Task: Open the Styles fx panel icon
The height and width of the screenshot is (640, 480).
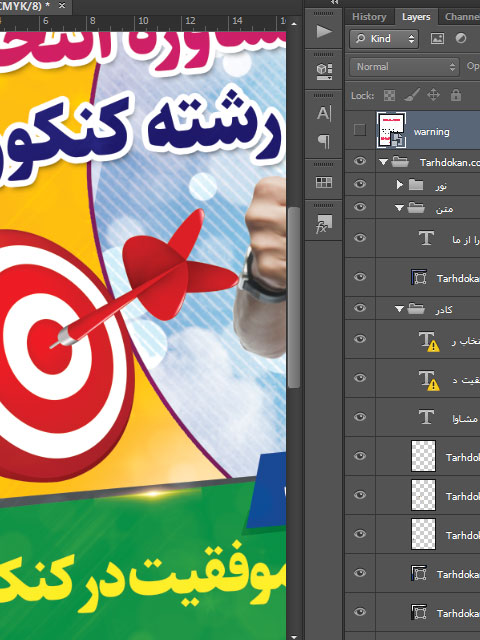Action: pyautogui.click(x=324, y=224)
